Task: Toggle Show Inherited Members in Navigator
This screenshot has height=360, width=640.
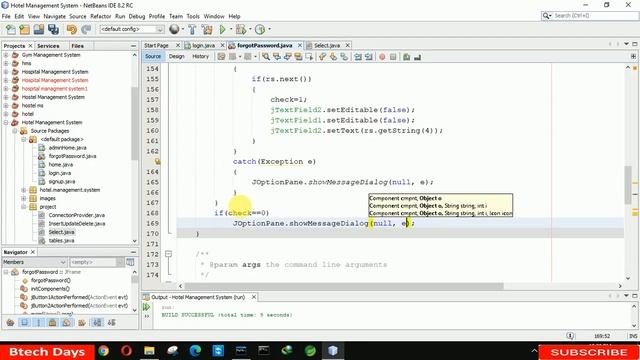Action: pos(11,323)
